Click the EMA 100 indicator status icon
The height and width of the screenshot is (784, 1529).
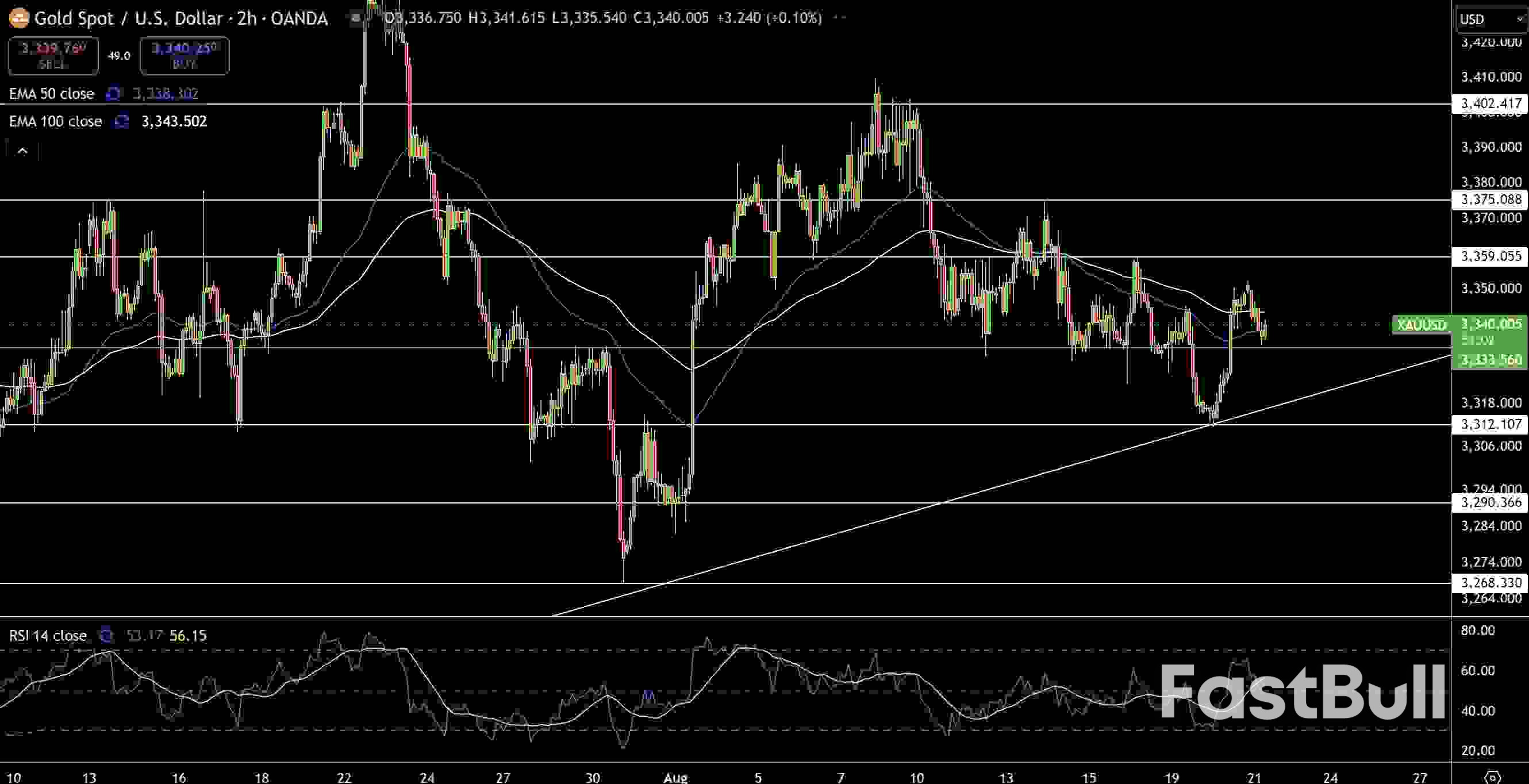click(x=122, y=122)
